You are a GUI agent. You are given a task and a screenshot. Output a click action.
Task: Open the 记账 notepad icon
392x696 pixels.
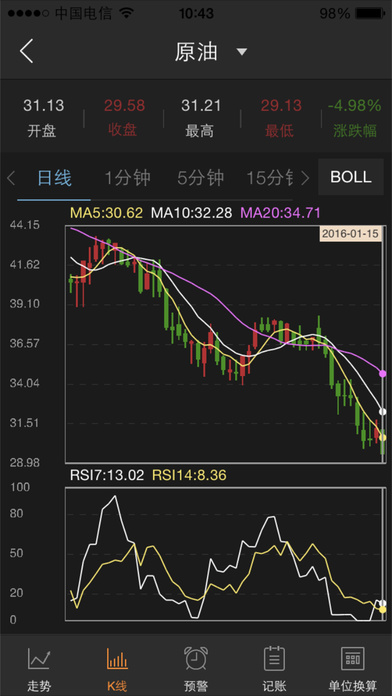click(274, 658)
